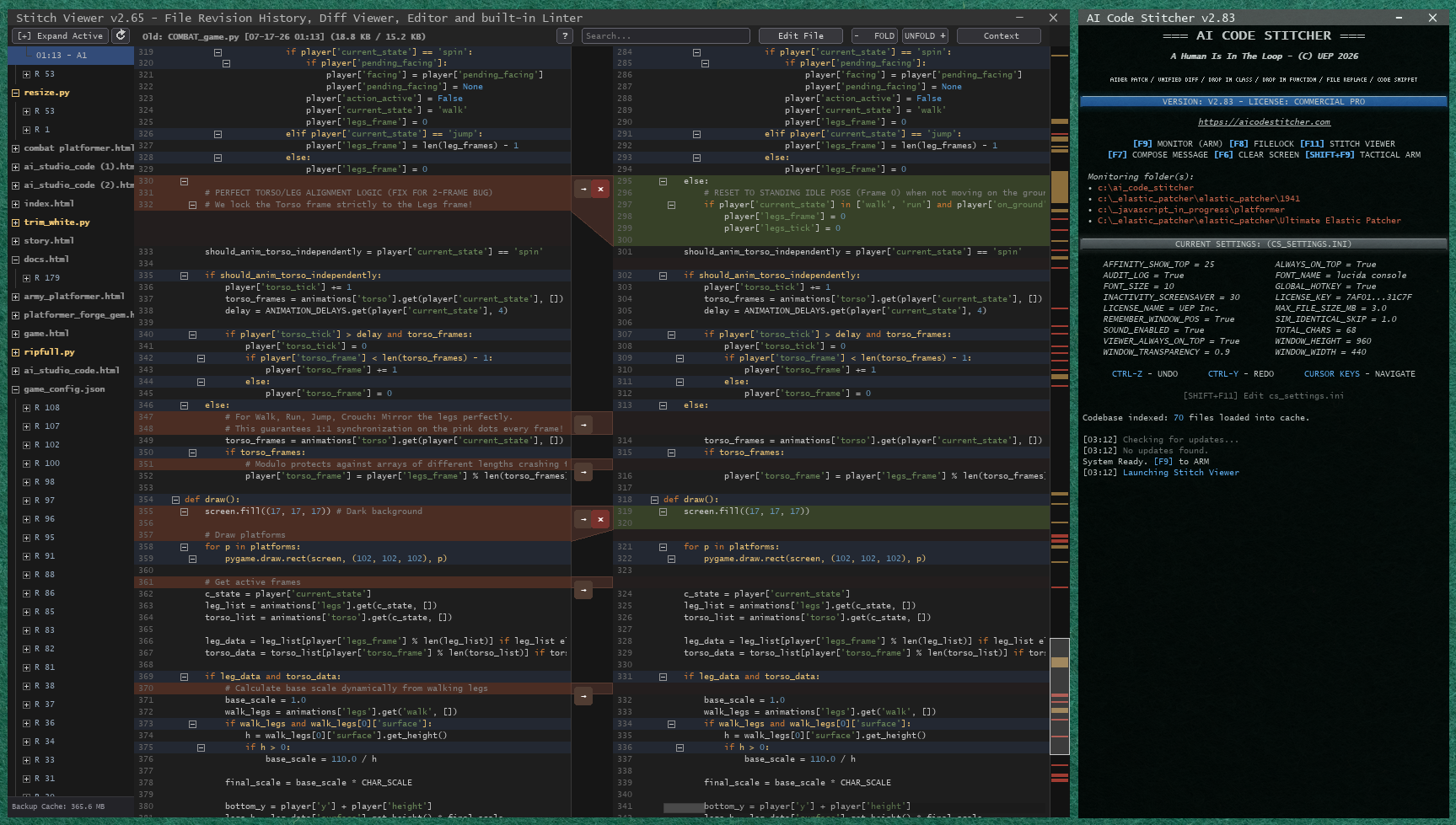Expand index.html revision list
1456x825 pixels.
coord(15,204)
